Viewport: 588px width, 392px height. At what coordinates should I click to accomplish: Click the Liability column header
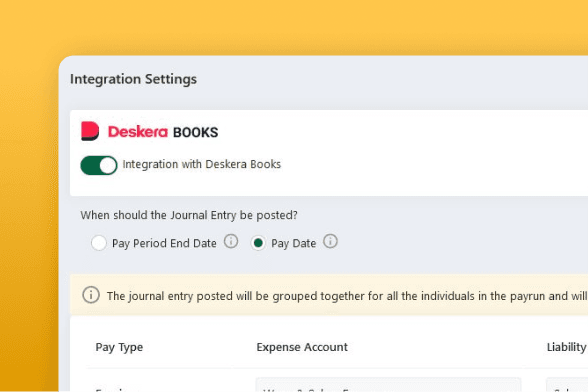(567, 347)
